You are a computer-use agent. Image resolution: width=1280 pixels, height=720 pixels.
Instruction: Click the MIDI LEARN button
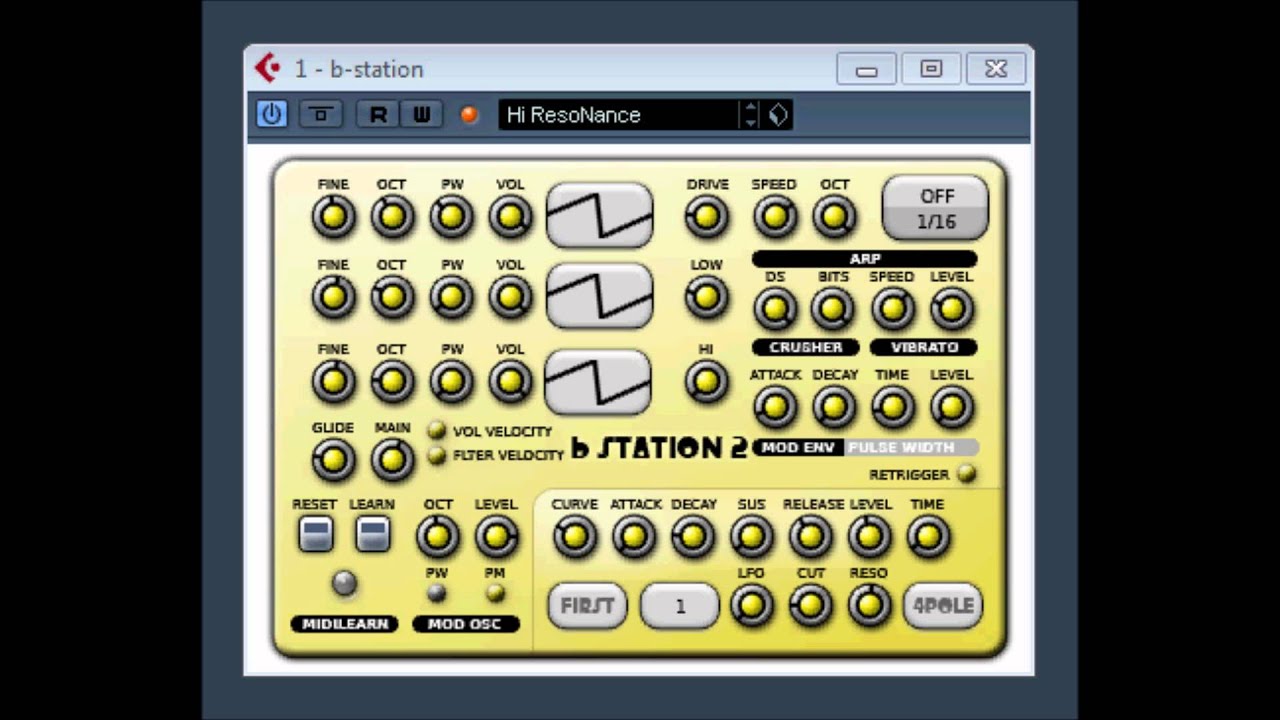coord(373,535)
